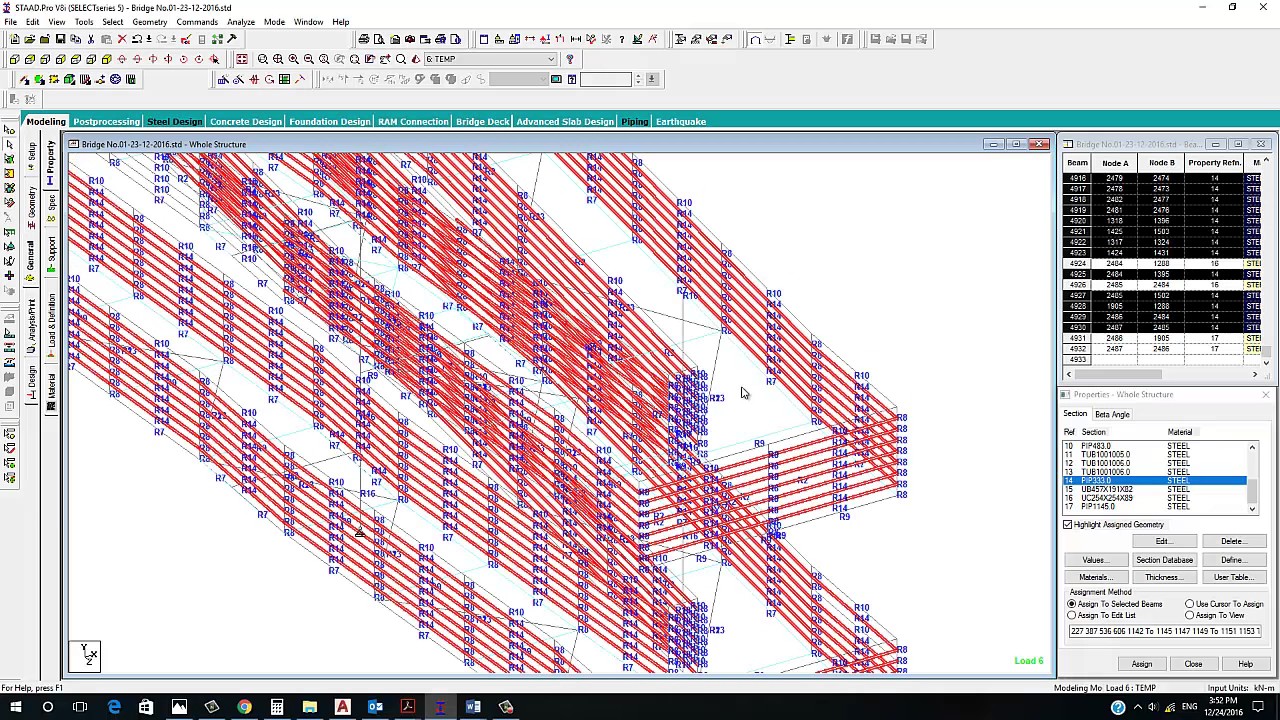Click the Help button in Properties dialog
Image resolution: width=1280 pixels, height=720 pixels.
tap(1245, 664)
